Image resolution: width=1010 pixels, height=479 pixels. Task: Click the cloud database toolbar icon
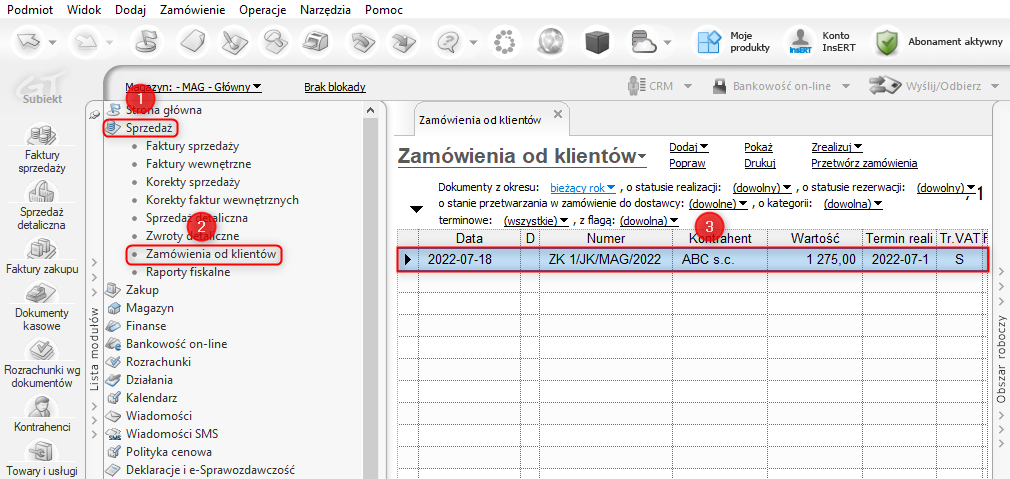[644, 42]
